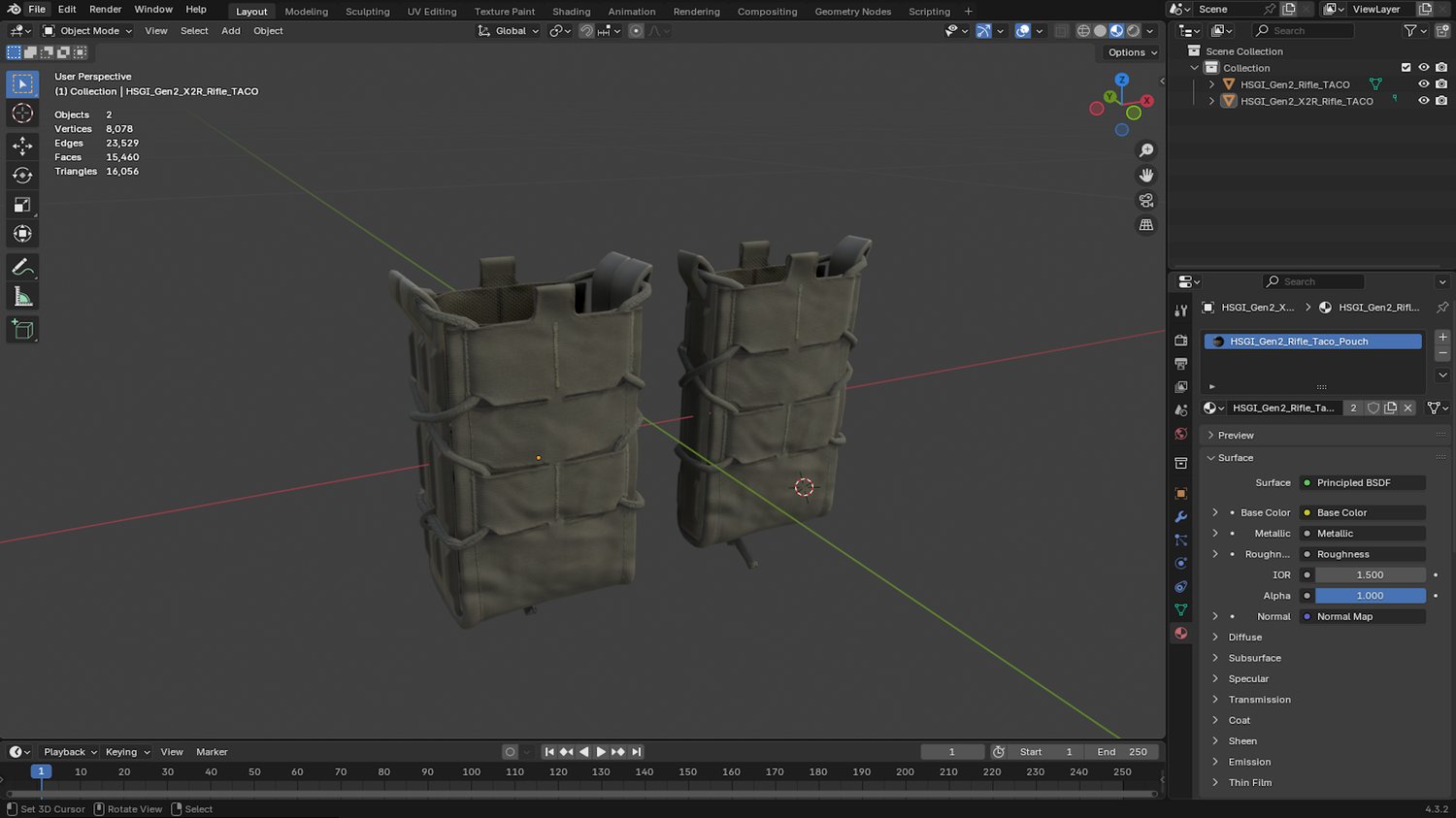The height and width of the screenshot is (818, 1456).
Task: Adjust the Alpha slider value
Action: point(1370,596)
